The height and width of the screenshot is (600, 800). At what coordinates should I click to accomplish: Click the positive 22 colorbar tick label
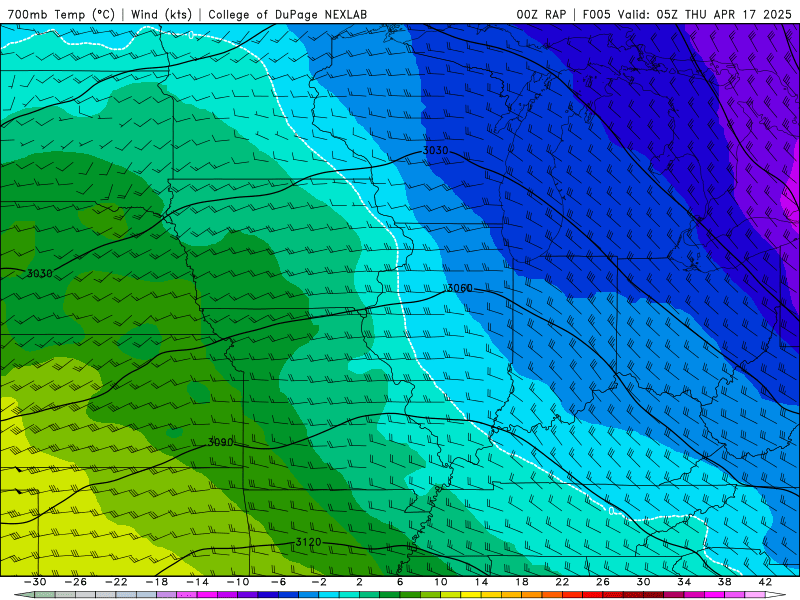coord(562,582)
